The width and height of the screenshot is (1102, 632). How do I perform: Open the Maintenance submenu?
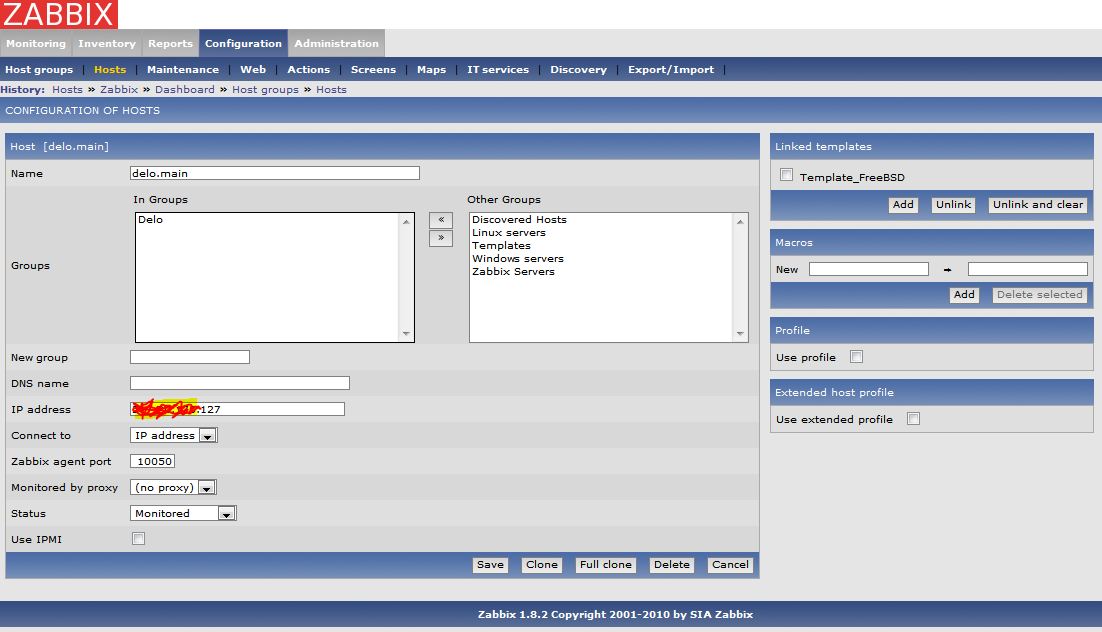tap(183, 70)
